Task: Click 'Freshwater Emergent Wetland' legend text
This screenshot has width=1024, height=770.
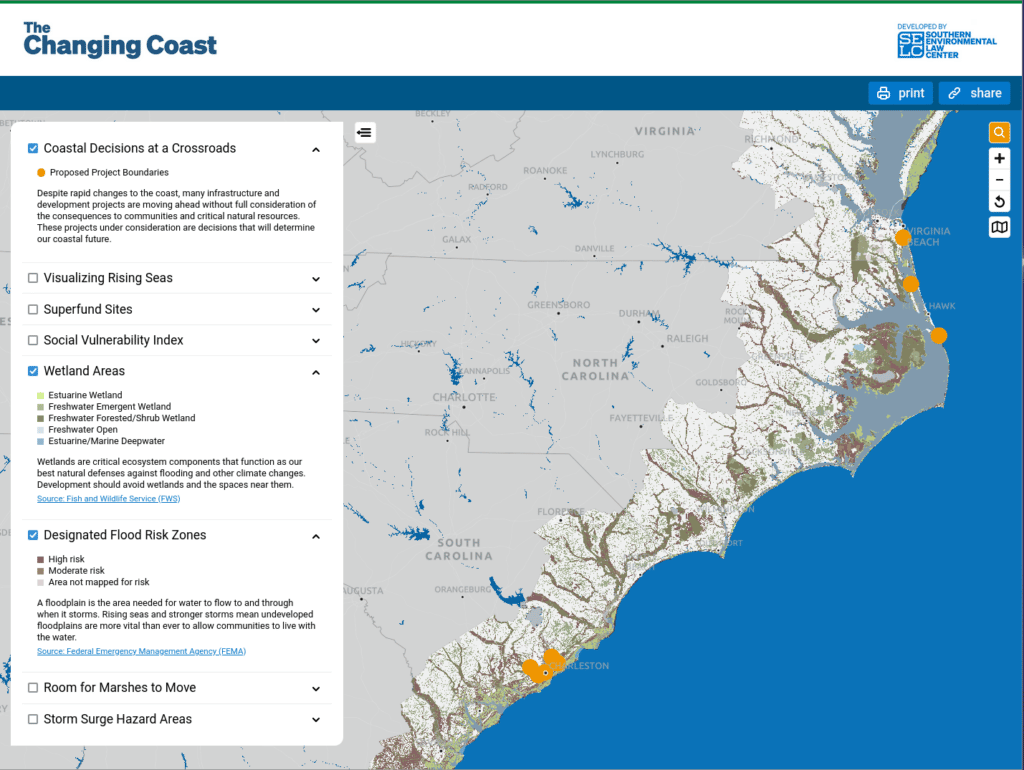Action: [x=110, y=406]
